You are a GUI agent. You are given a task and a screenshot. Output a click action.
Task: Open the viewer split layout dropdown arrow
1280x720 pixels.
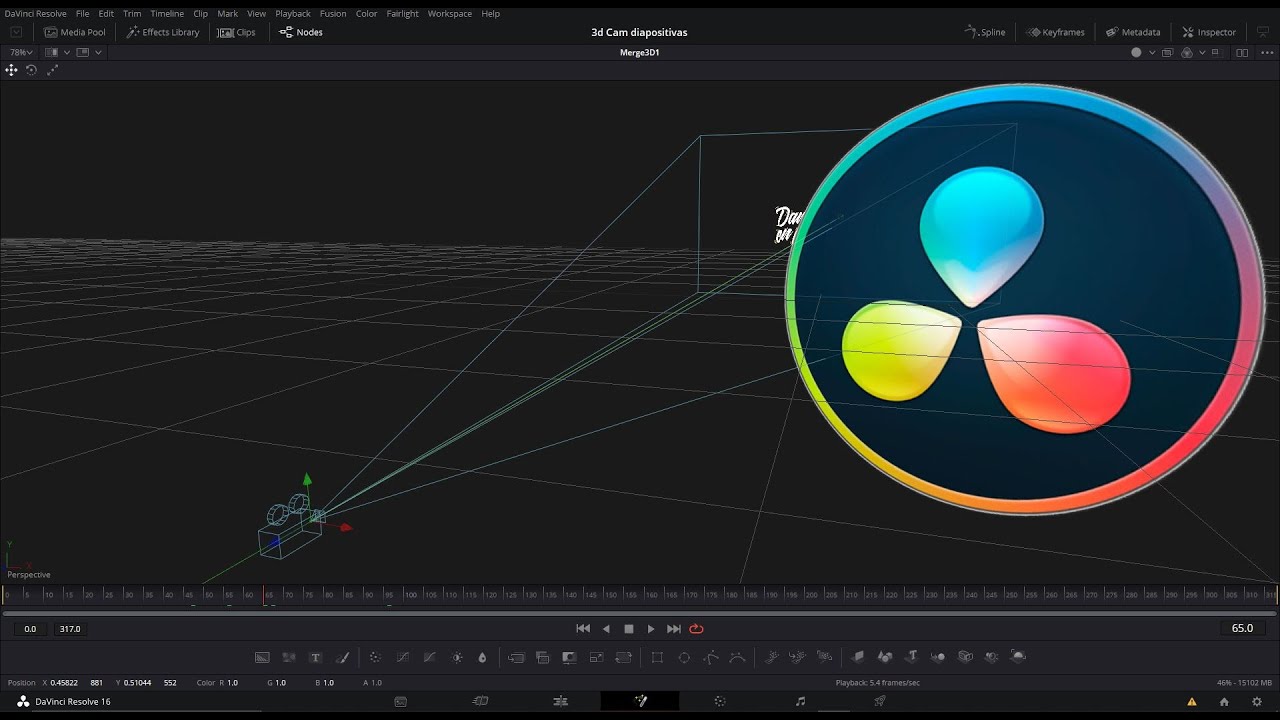coord(67,52)
